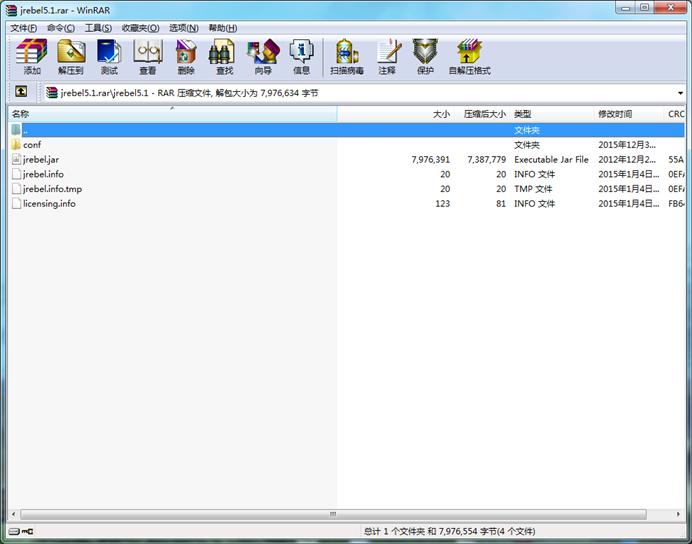Convert to self-extracting format (自解压格式)
This screenshot has width=692, height=544.
coord(470,57)
